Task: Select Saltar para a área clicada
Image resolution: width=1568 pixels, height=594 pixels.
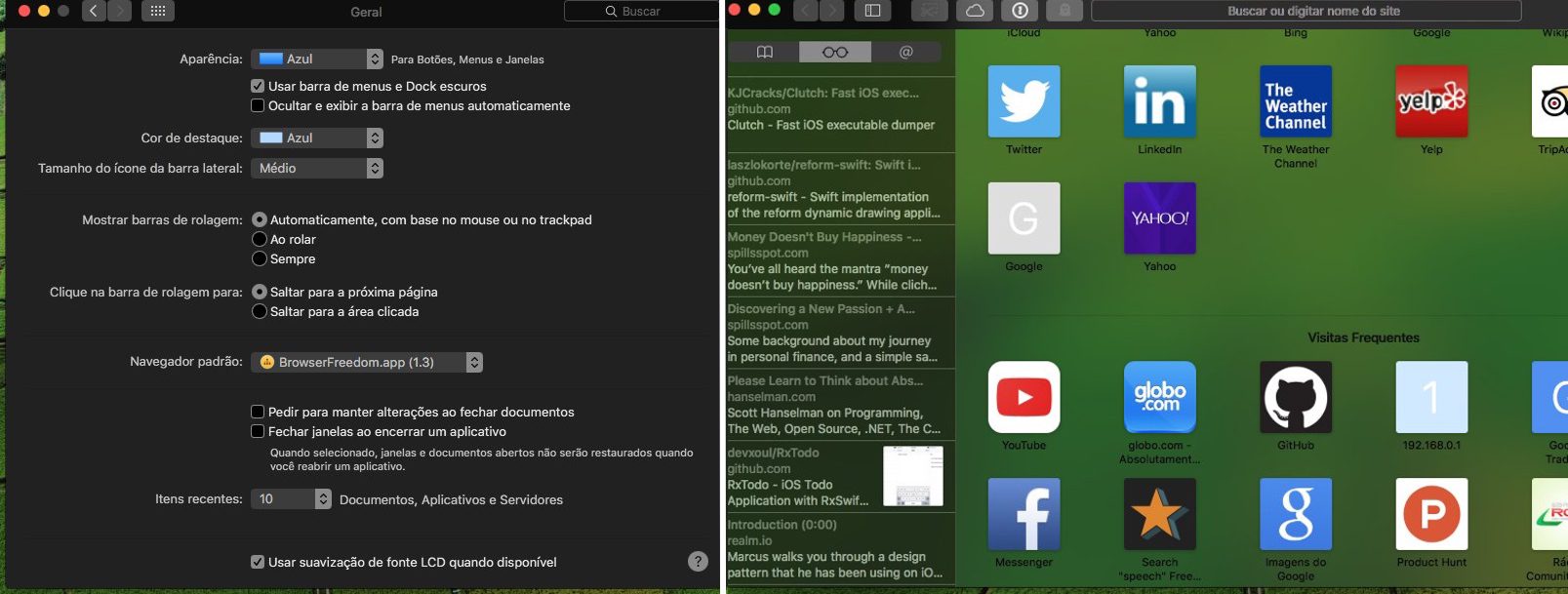Action: pyautogui.click(x=260, y=311)
